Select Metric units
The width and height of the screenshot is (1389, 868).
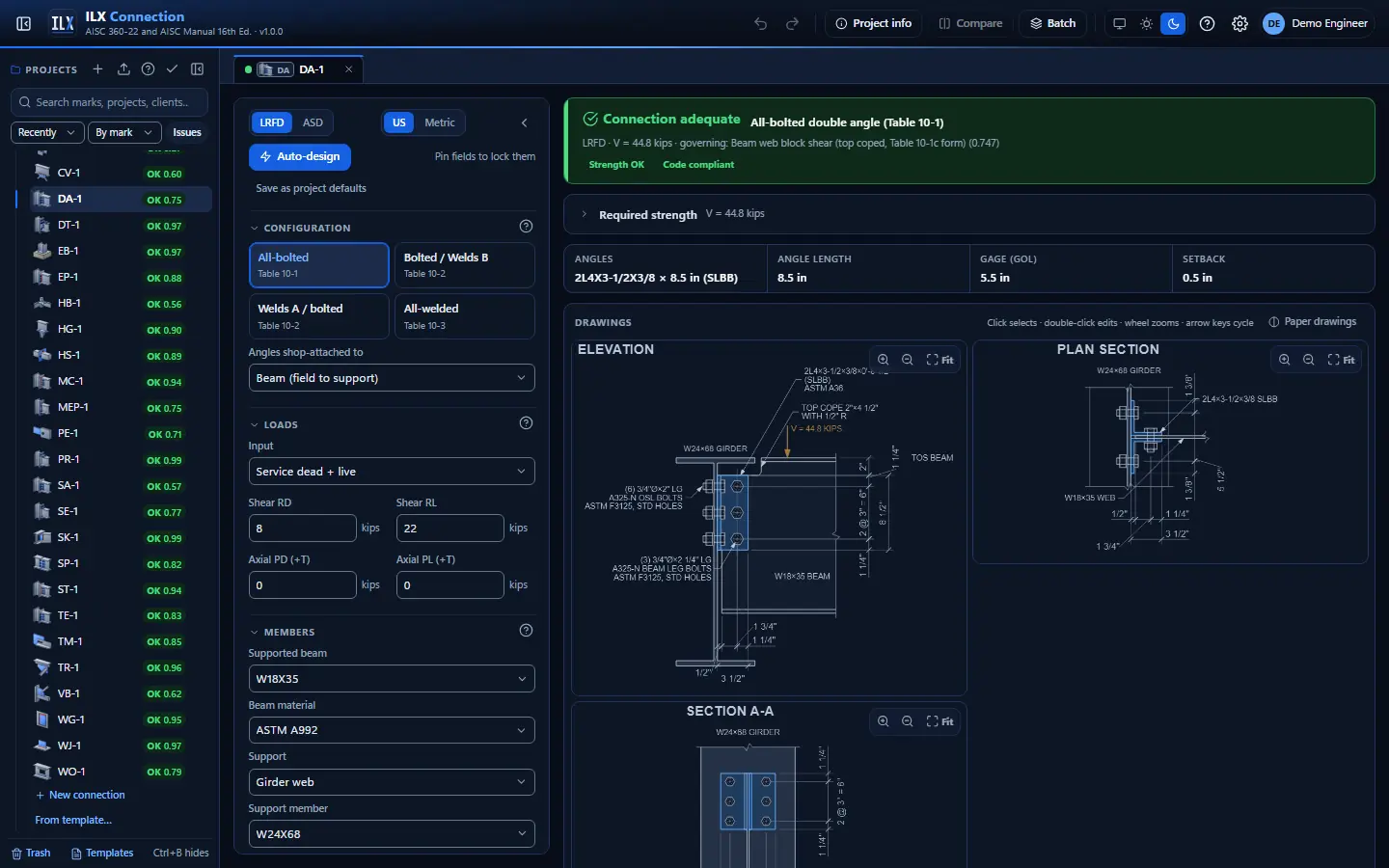[440, 122]
